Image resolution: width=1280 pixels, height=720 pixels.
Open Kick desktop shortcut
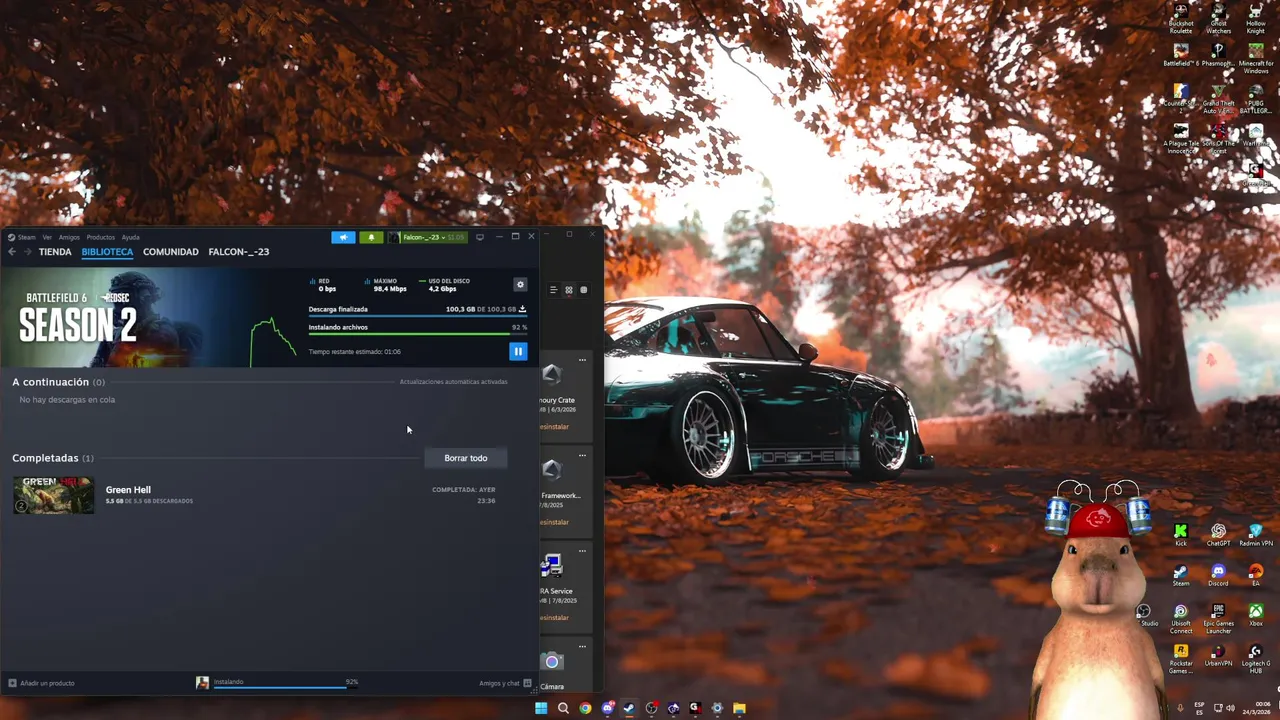(x=1181, y=535)
